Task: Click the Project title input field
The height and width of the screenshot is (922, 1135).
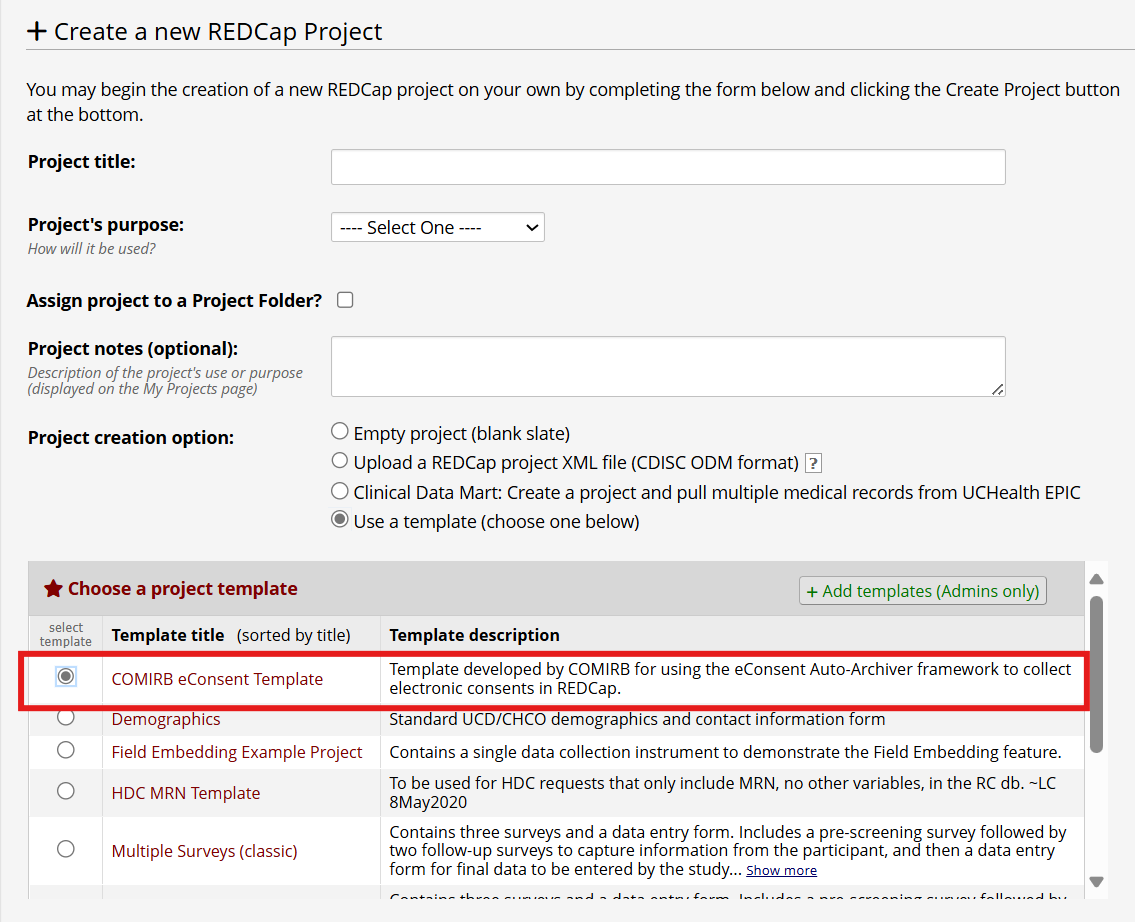Action: [x=667, y=166]
